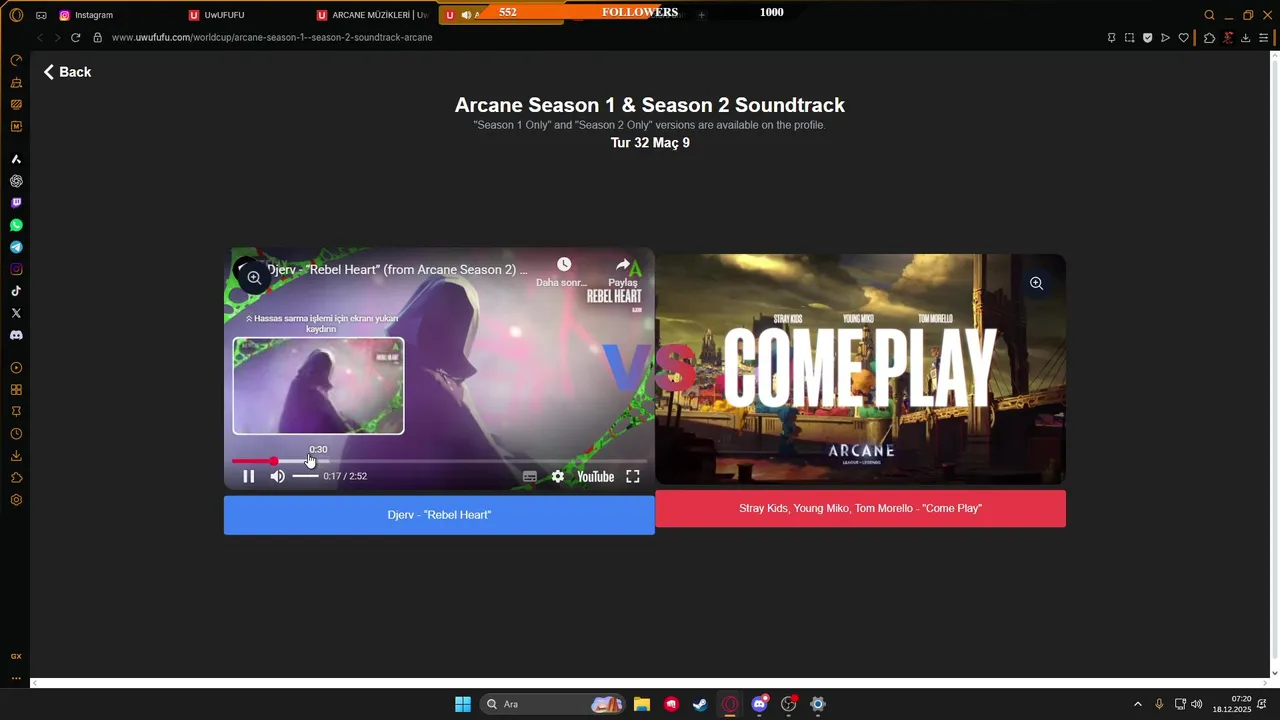Adjust the YouTube volume slider
Image resolution: width=1280 pixels, height=720 pixels.
pyautogui.click(x=305, y=476)
